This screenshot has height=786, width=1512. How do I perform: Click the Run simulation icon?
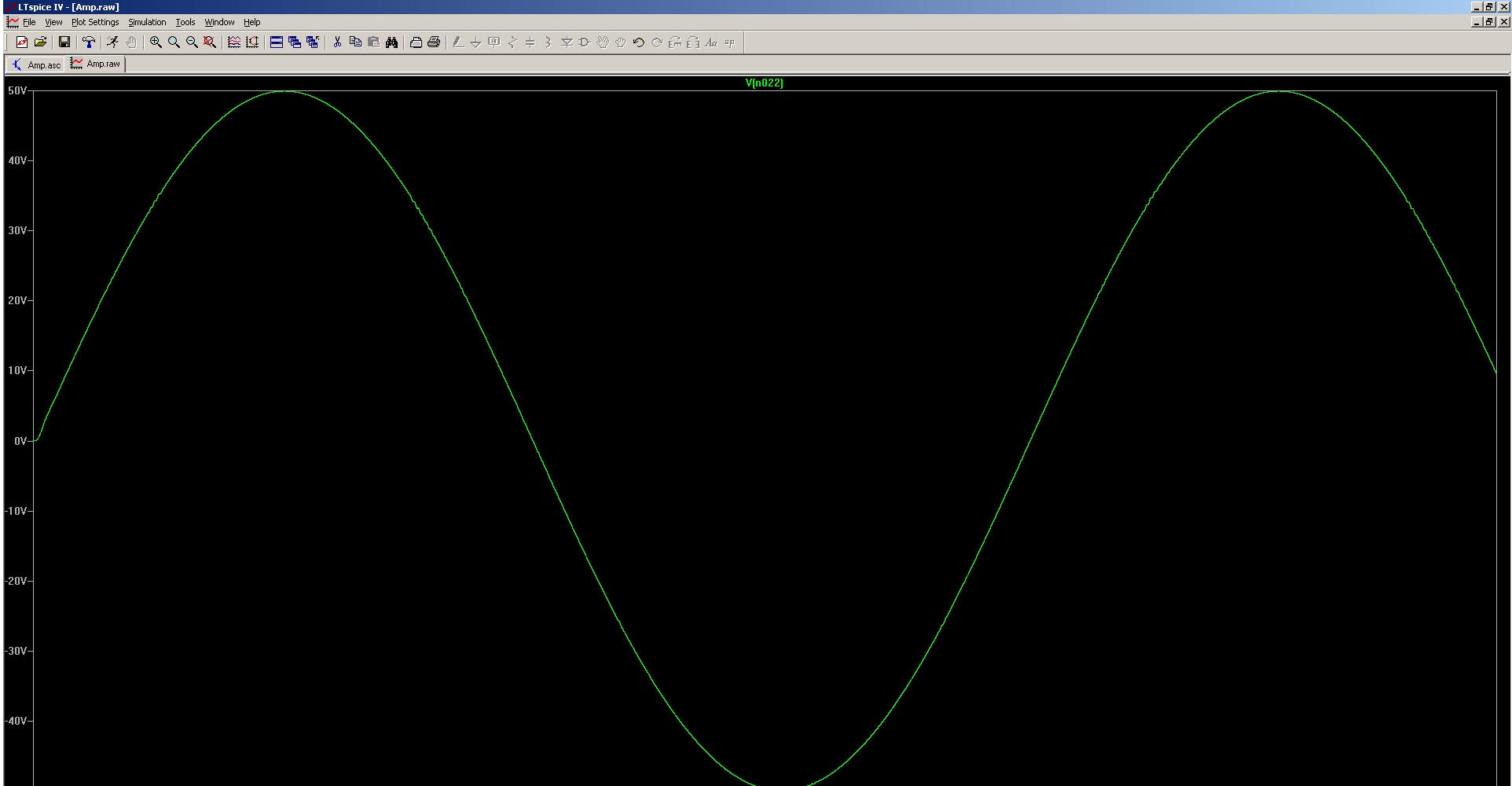[112, 42]
